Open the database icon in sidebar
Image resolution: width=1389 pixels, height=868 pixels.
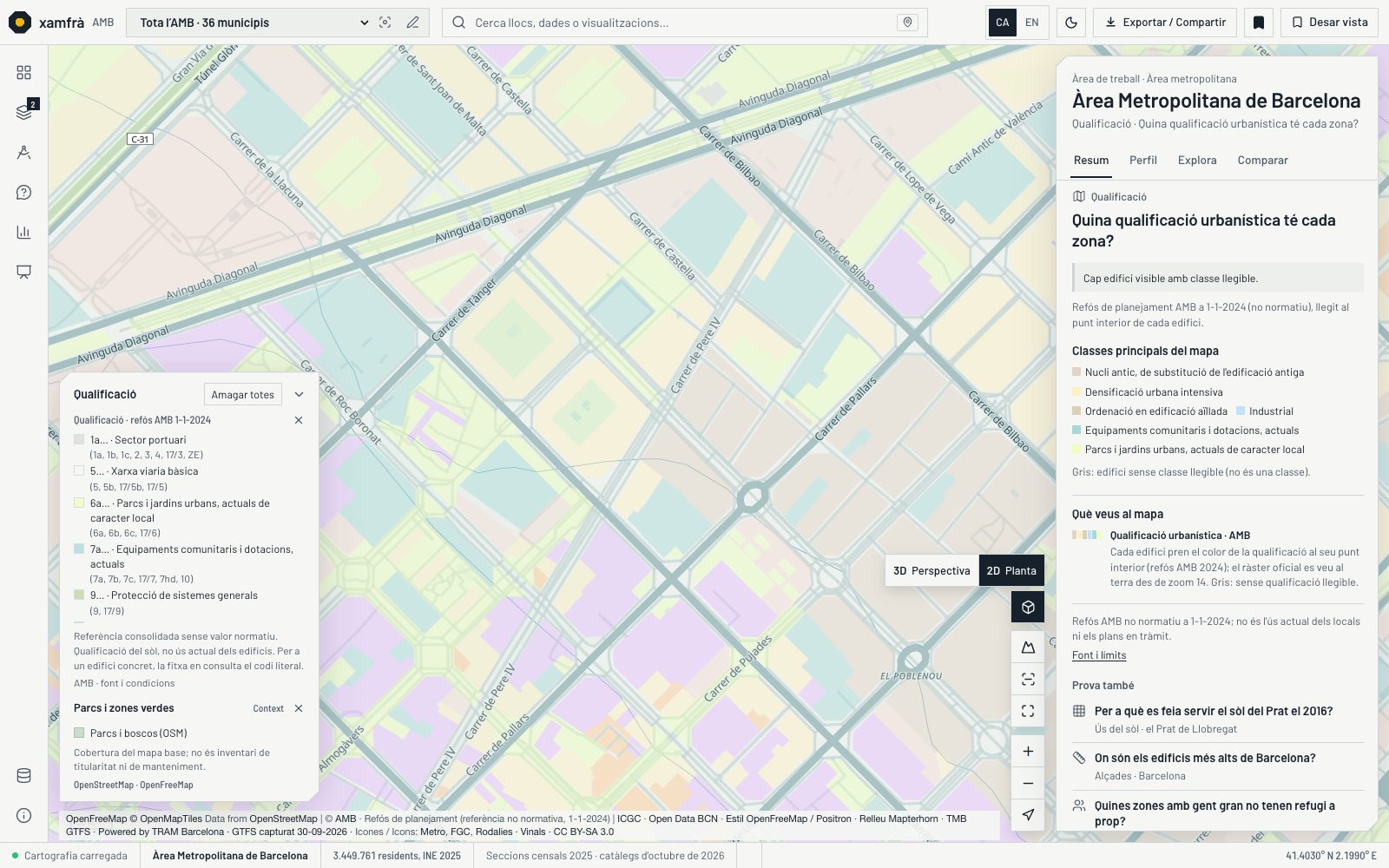point(23,775)
